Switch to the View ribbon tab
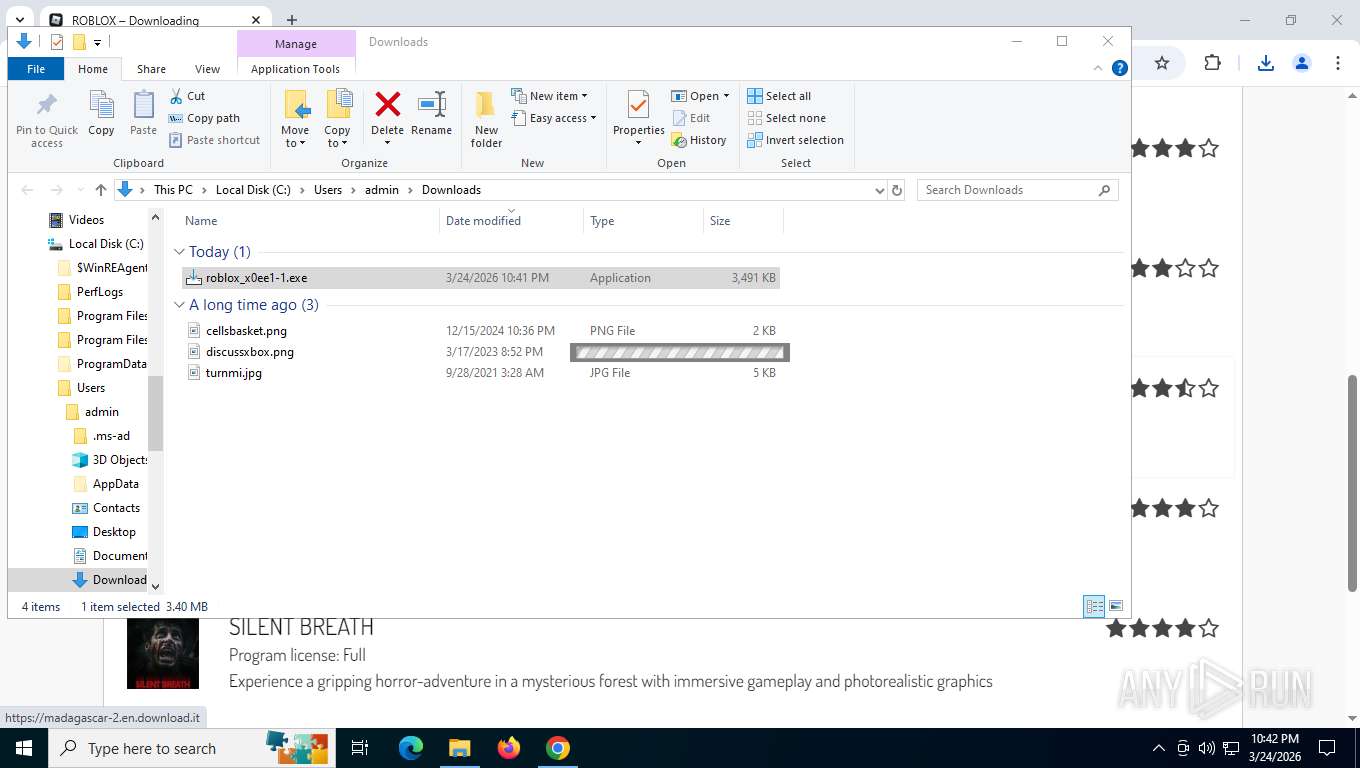The image size is (1360, 768). 207,69
